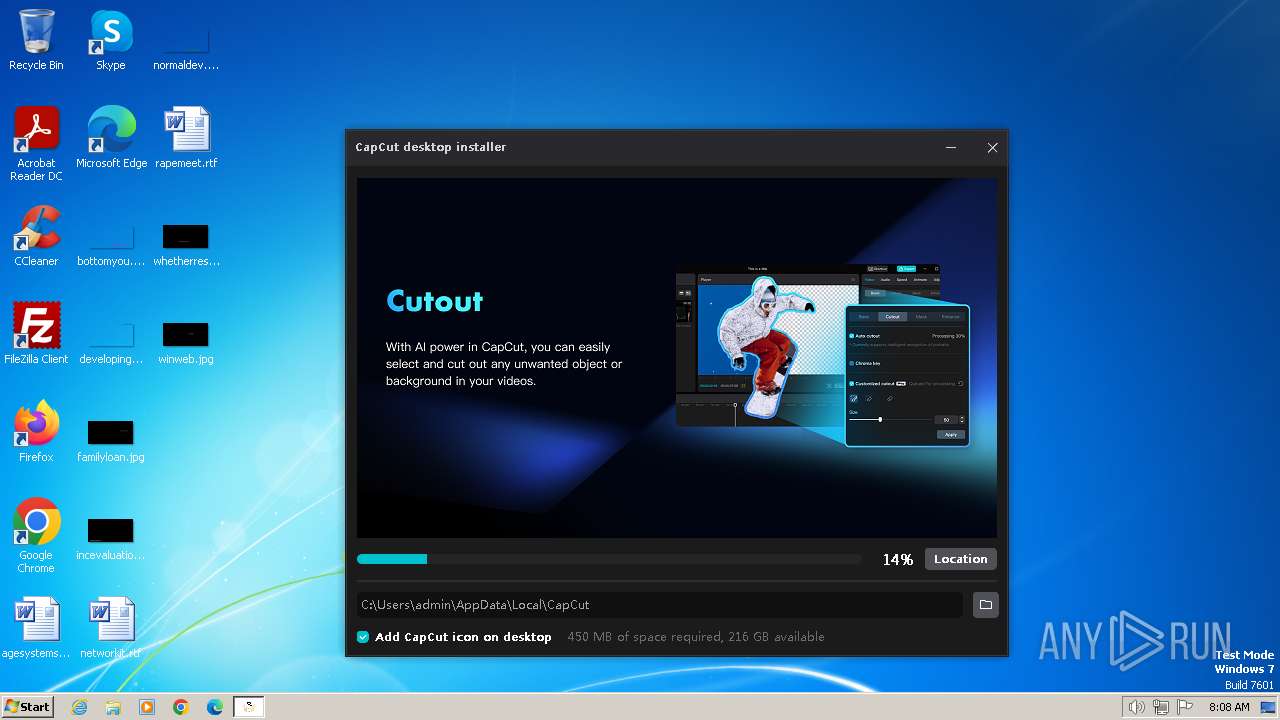Select the FileZilla Client shortcut
Viewport: 1280px width, 720px height.
36,334
